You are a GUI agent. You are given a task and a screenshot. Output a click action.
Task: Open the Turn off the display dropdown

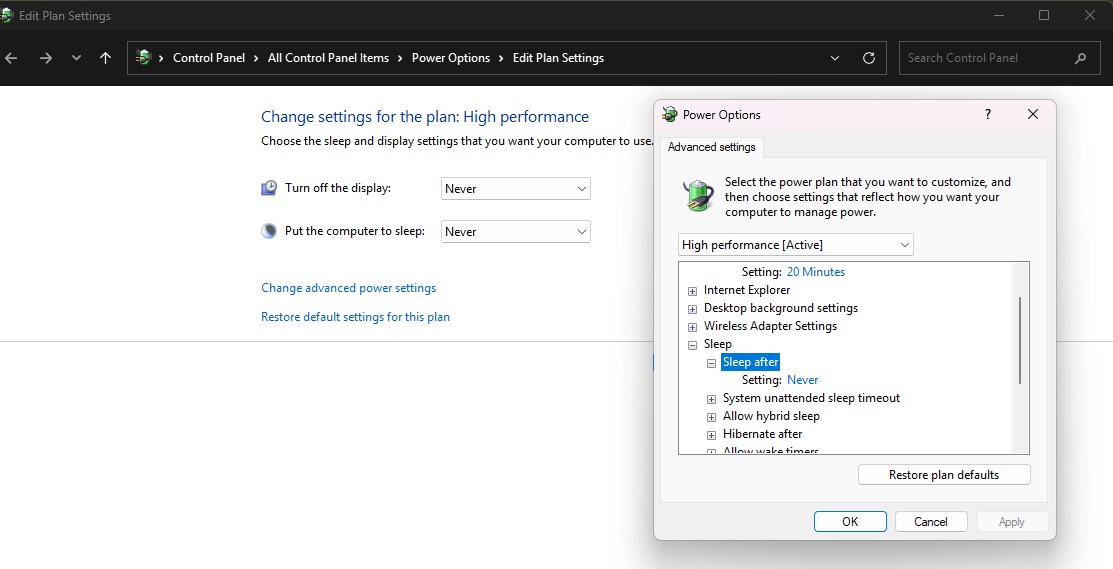(x=515, y=189)
